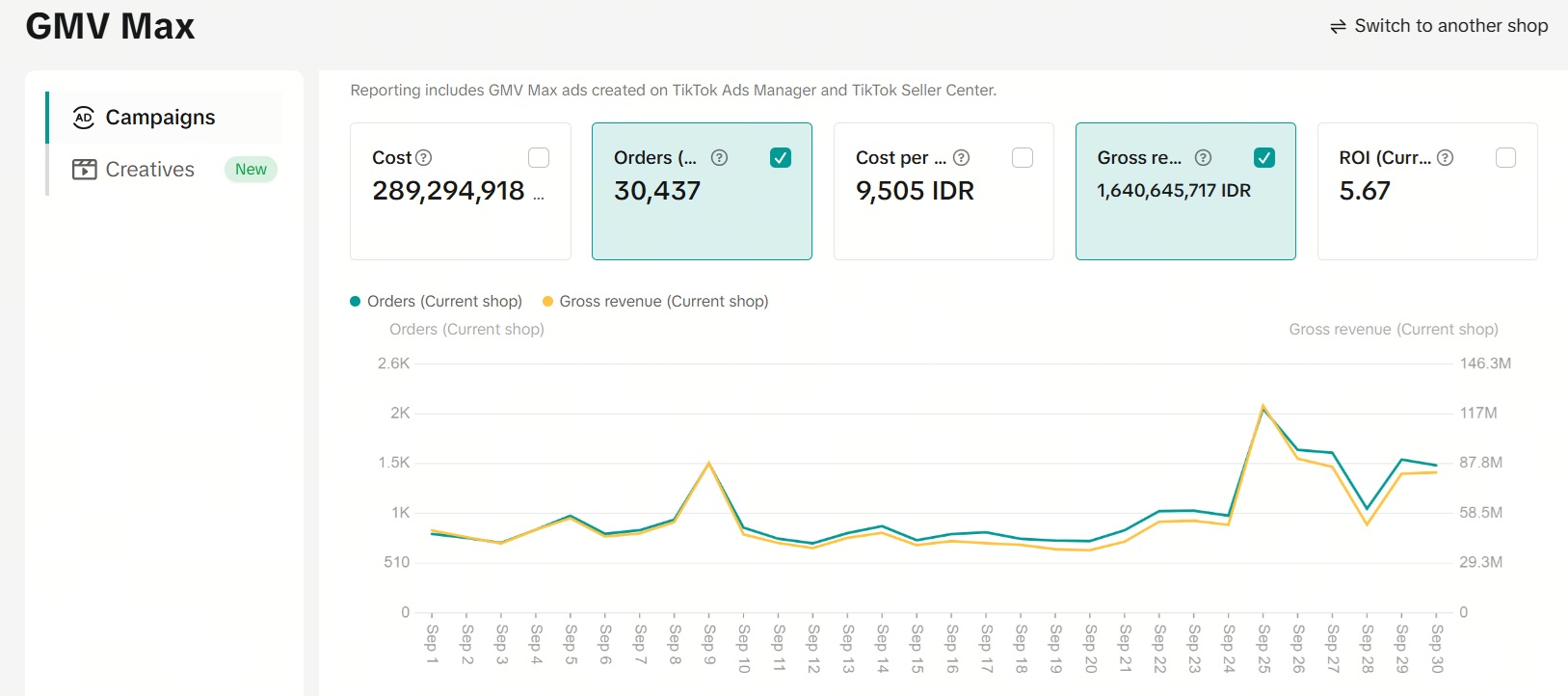Click the 1,640,645,717 IDR revenue value
Image resolution: width=1568 pixels, height=696 pixels.
1174,191
